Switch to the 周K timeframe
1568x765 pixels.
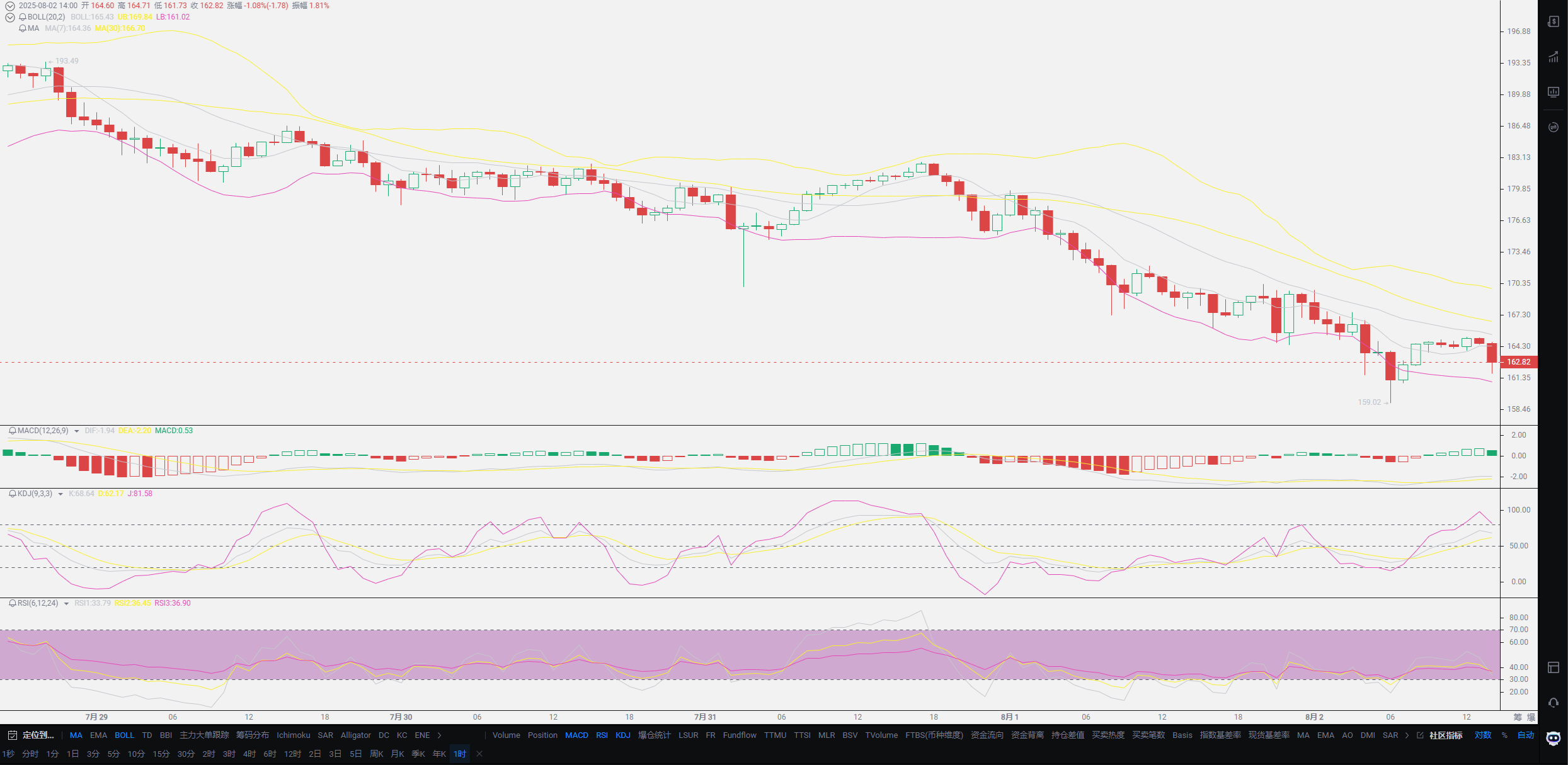pos(377,754)
